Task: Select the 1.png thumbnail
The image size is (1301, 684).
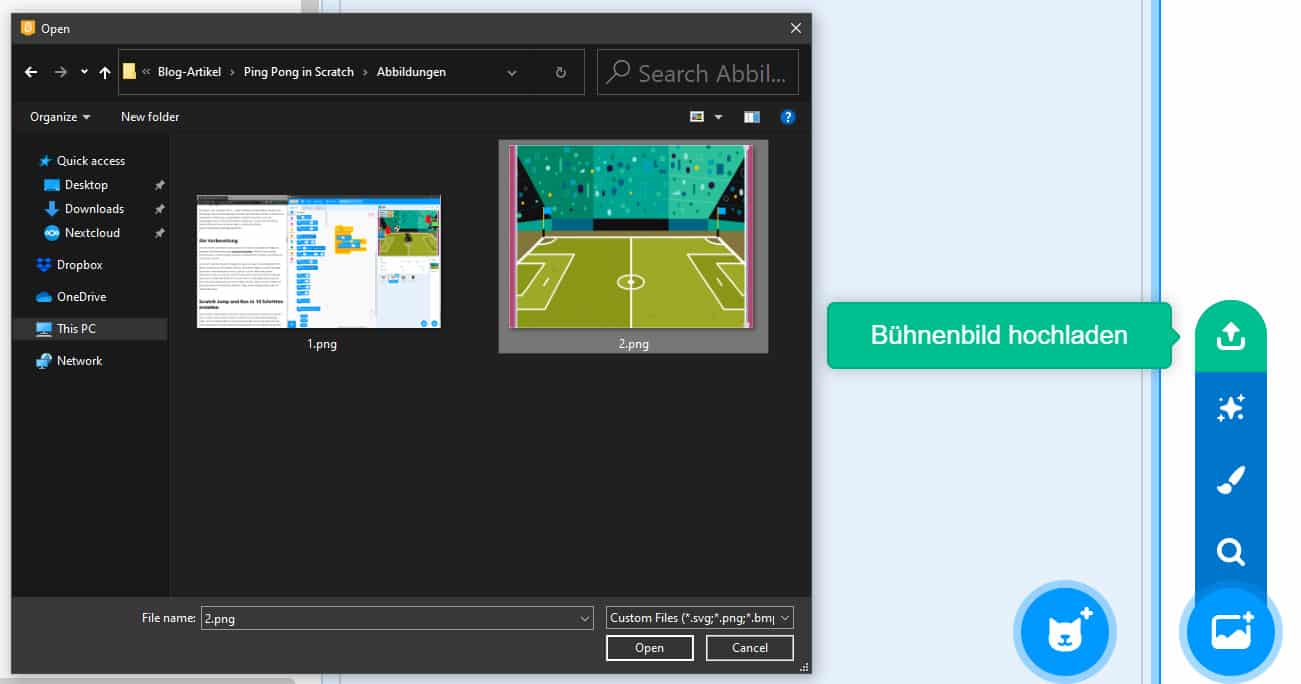Action: (318, 261)
